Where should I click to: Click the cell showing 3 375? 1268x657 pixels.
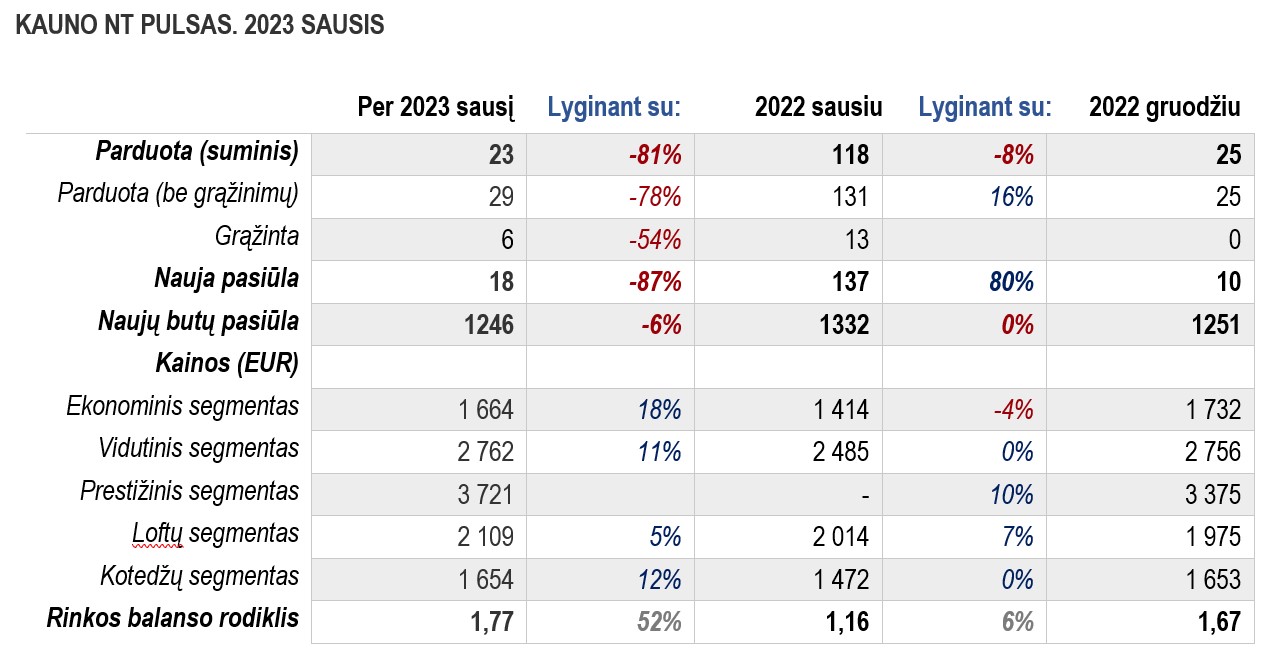click(1150, 494)
